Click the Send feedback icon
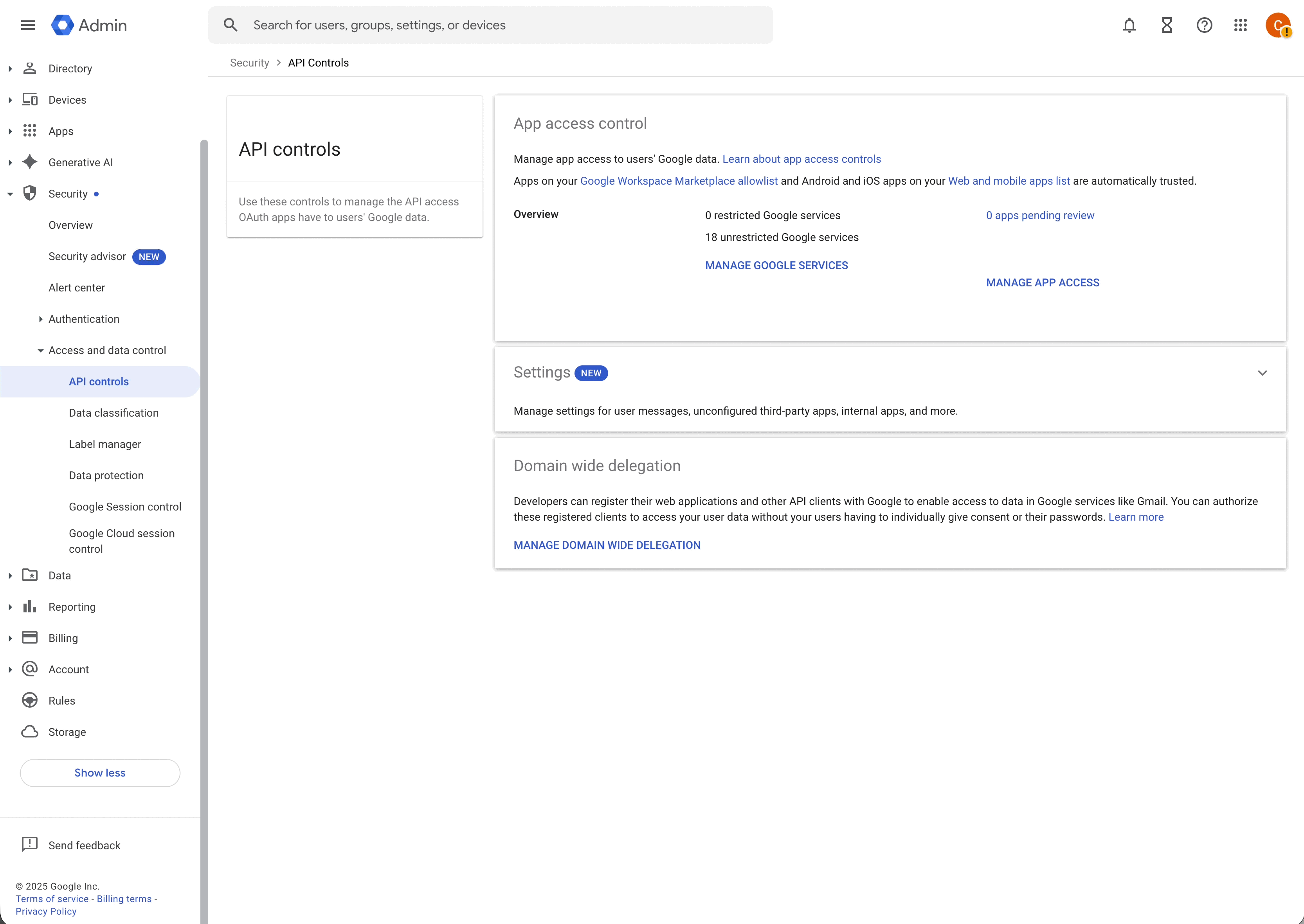This screenshot has width=1304, height=924. point(30,845)
